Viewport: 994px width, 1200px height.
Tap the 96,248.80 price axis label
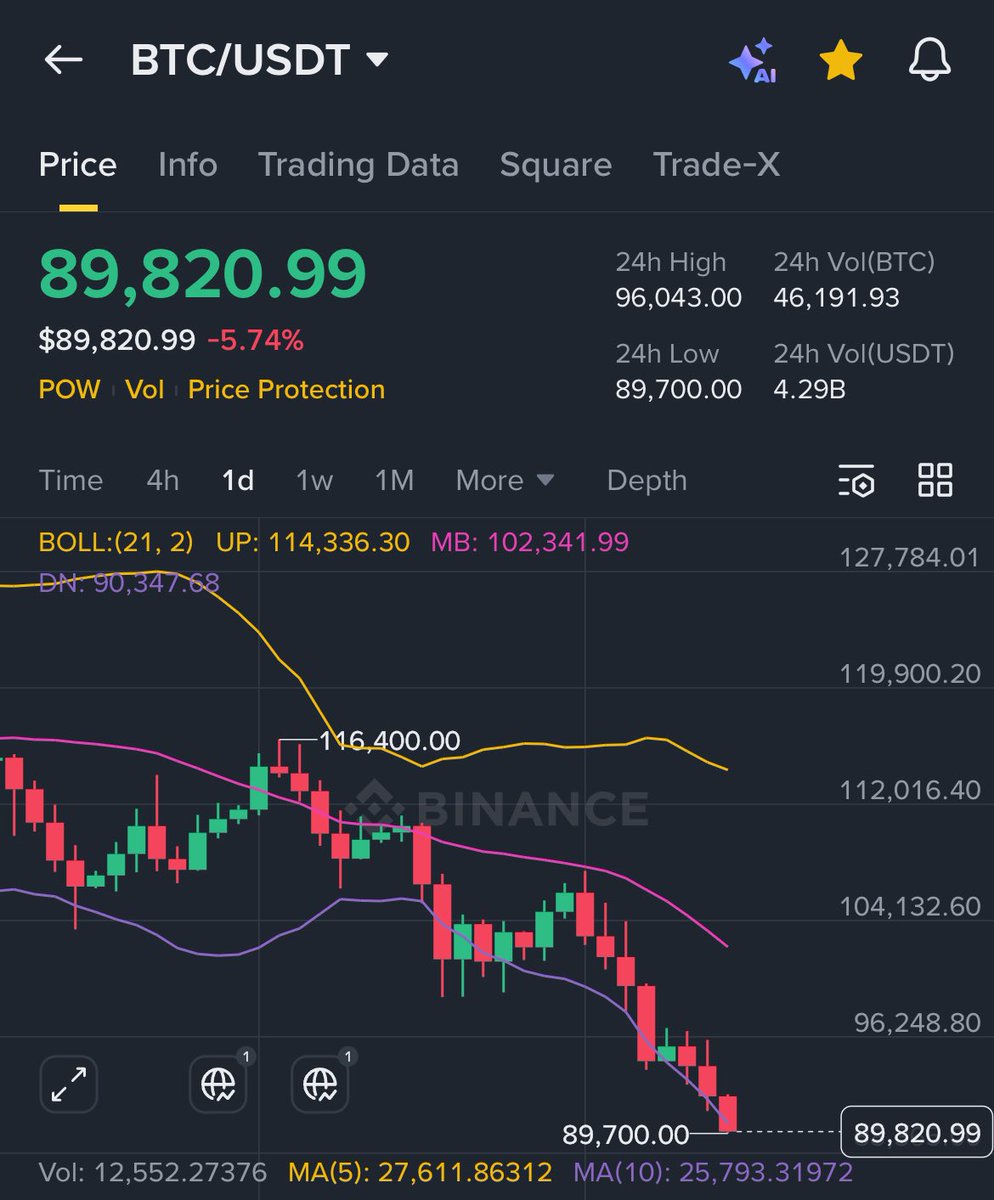coord(916,1023)
